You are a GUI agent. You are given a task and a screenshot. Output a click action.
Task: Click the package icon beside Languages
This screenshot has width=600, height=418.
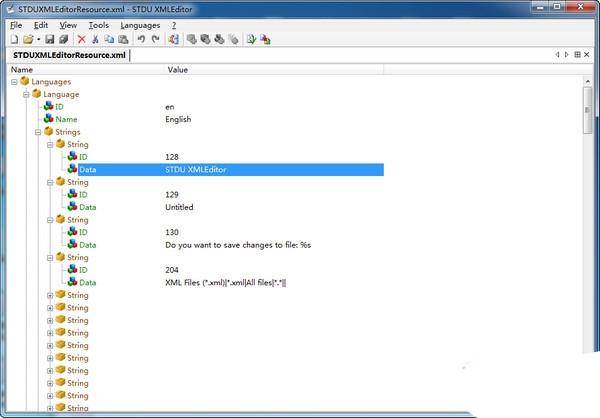[25, 81]
